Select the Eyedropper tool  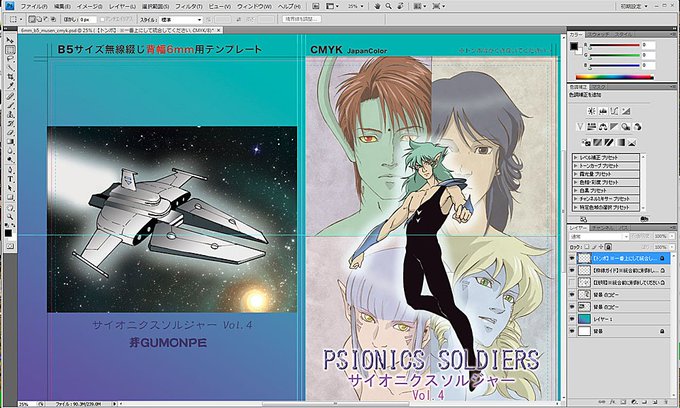[x=10, y=86]
